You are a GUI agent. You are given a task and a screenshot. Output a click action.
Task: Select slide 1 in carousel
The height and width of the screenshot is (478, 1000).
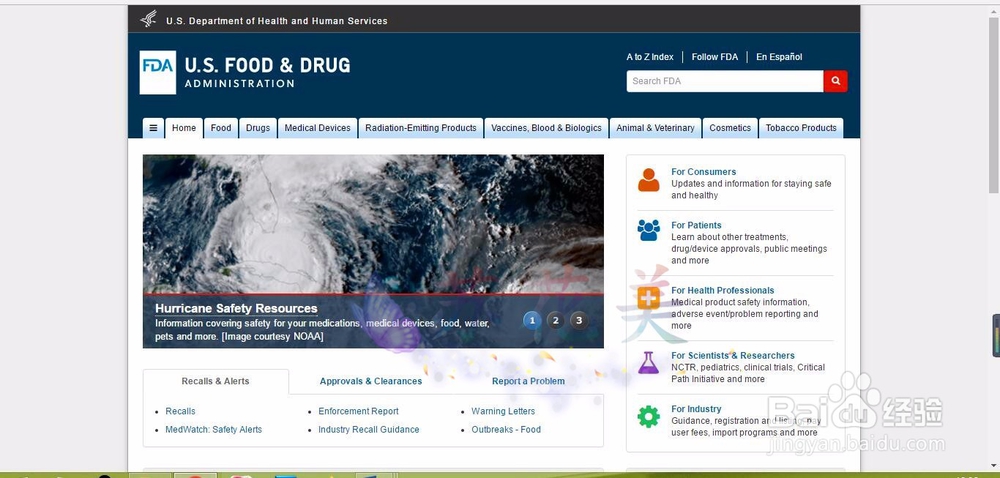(x=532, y=320)
